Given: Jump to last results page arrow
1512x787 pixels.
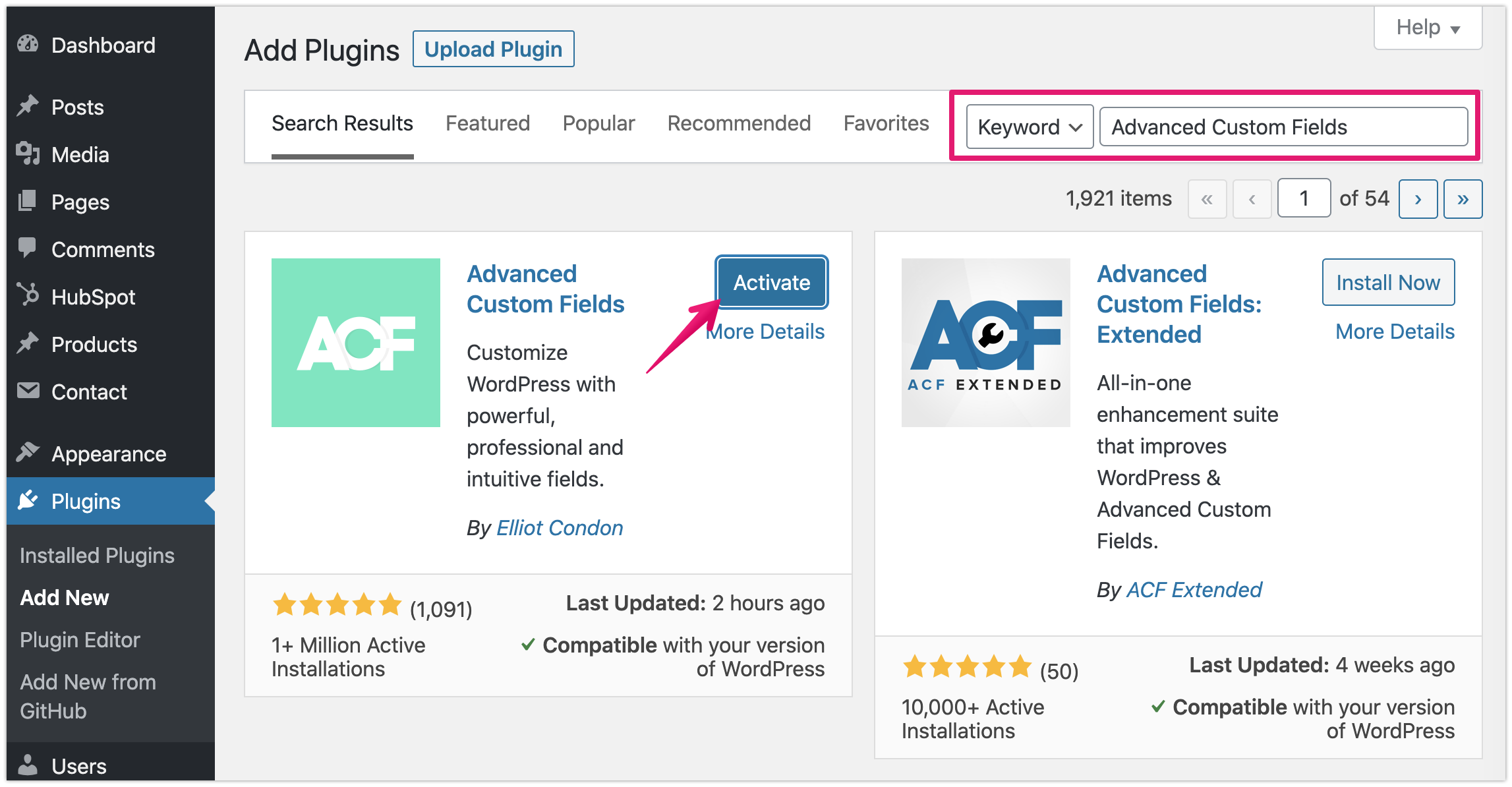Looking at the screenshot, I should click(x=1463, y=199).
